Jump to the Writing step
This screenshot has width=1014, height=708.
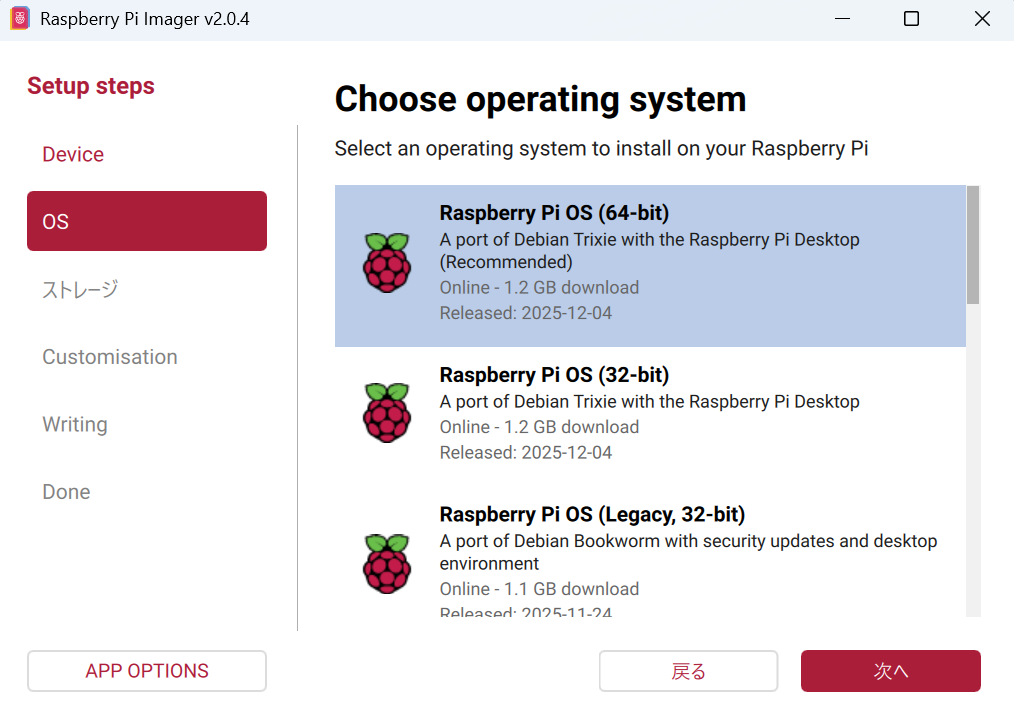click(75, 424)
